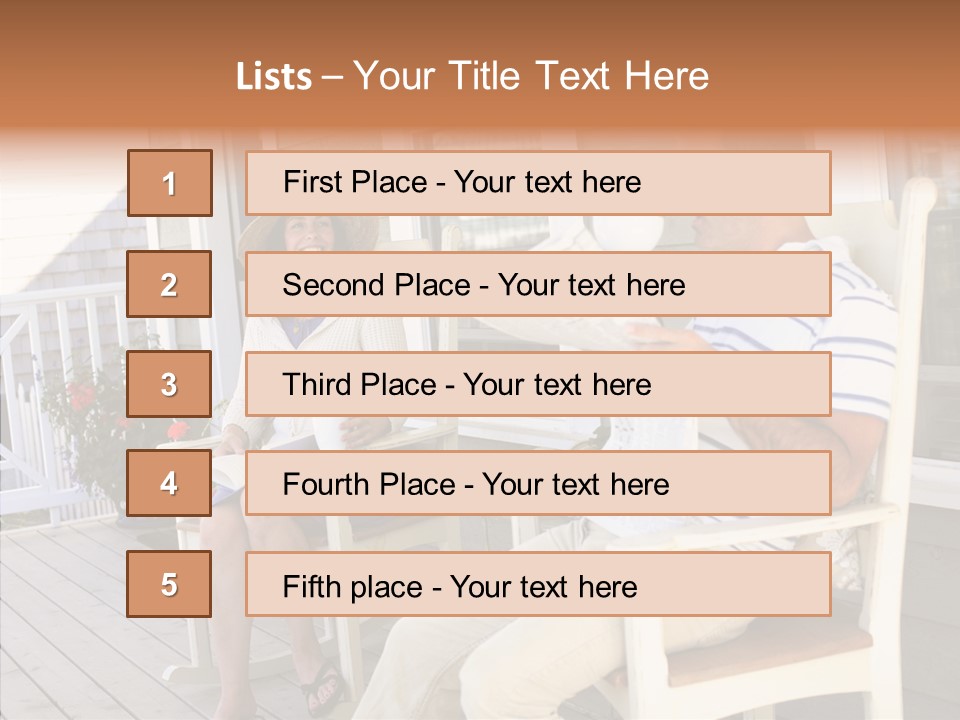Select the "Your Title Text Here" title text
The image size is (960, 720).
531,77
